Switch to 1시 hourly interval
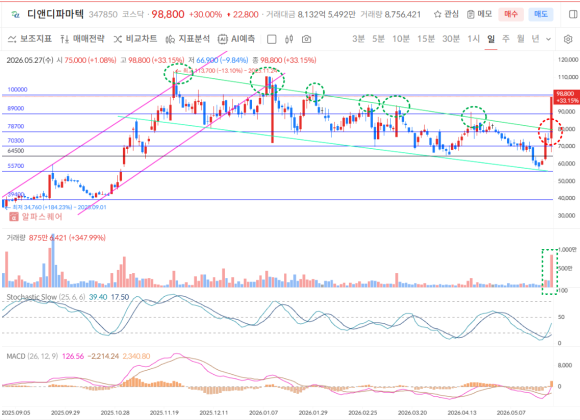Viewport: 580px width, 420px height. pos(473,39)
